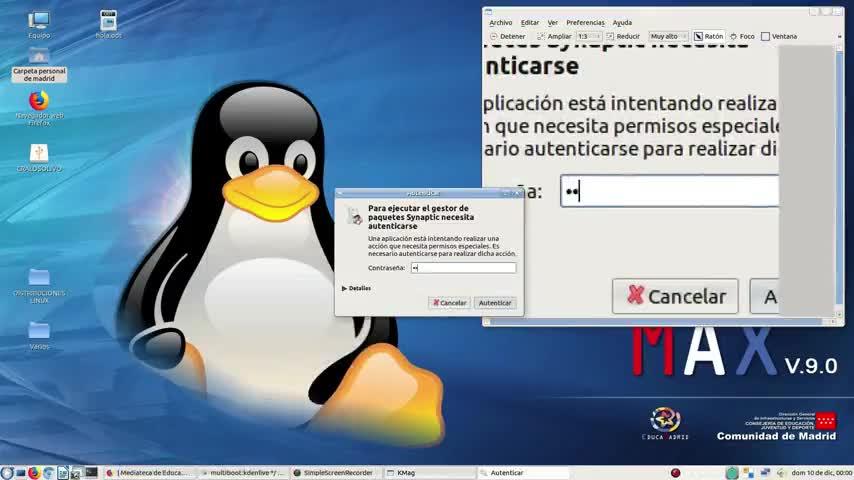The height and width of the screenshot is (480, 854).
Task: Click show desktop icon in taskbar
Action: [x=21, y=473]
